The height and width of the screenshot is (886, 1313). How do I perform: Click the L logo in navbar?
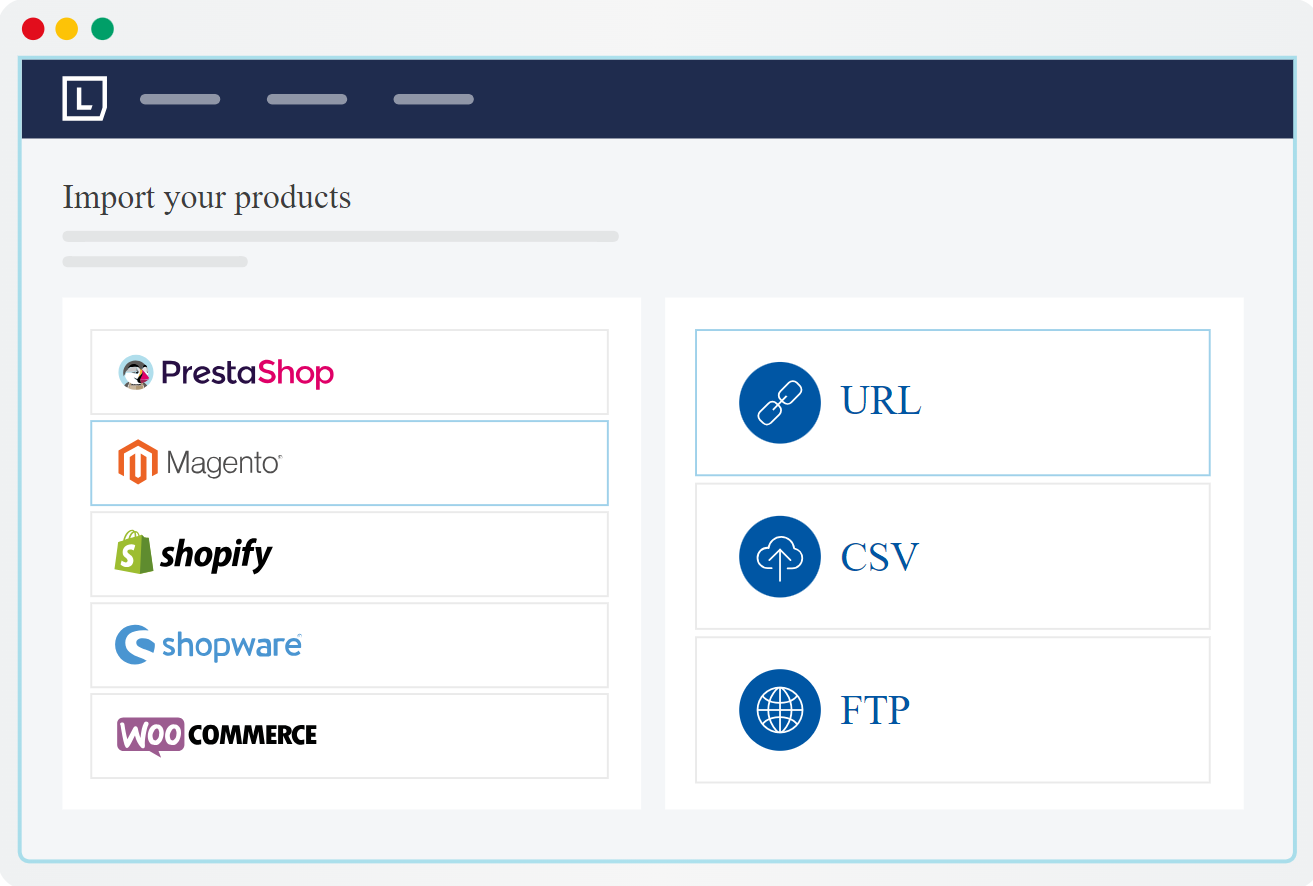pos(85,98)
